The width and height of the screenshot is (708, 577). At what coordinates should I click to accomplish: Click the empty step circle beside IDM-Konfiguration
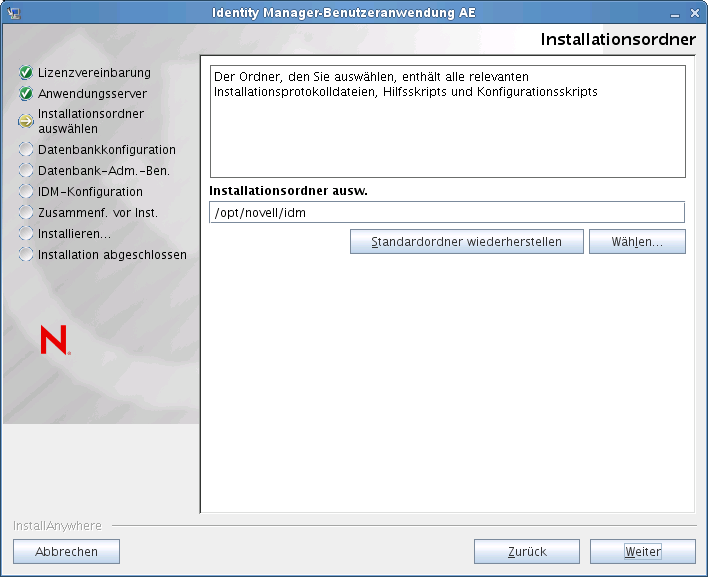tap(26, 191)
